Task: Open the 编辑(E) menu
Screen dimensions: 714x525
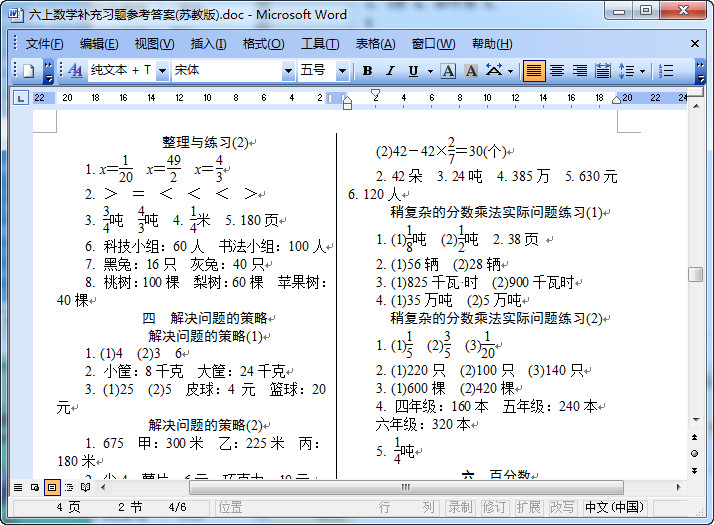Action: pyautogui.click(x=99, y=44)
